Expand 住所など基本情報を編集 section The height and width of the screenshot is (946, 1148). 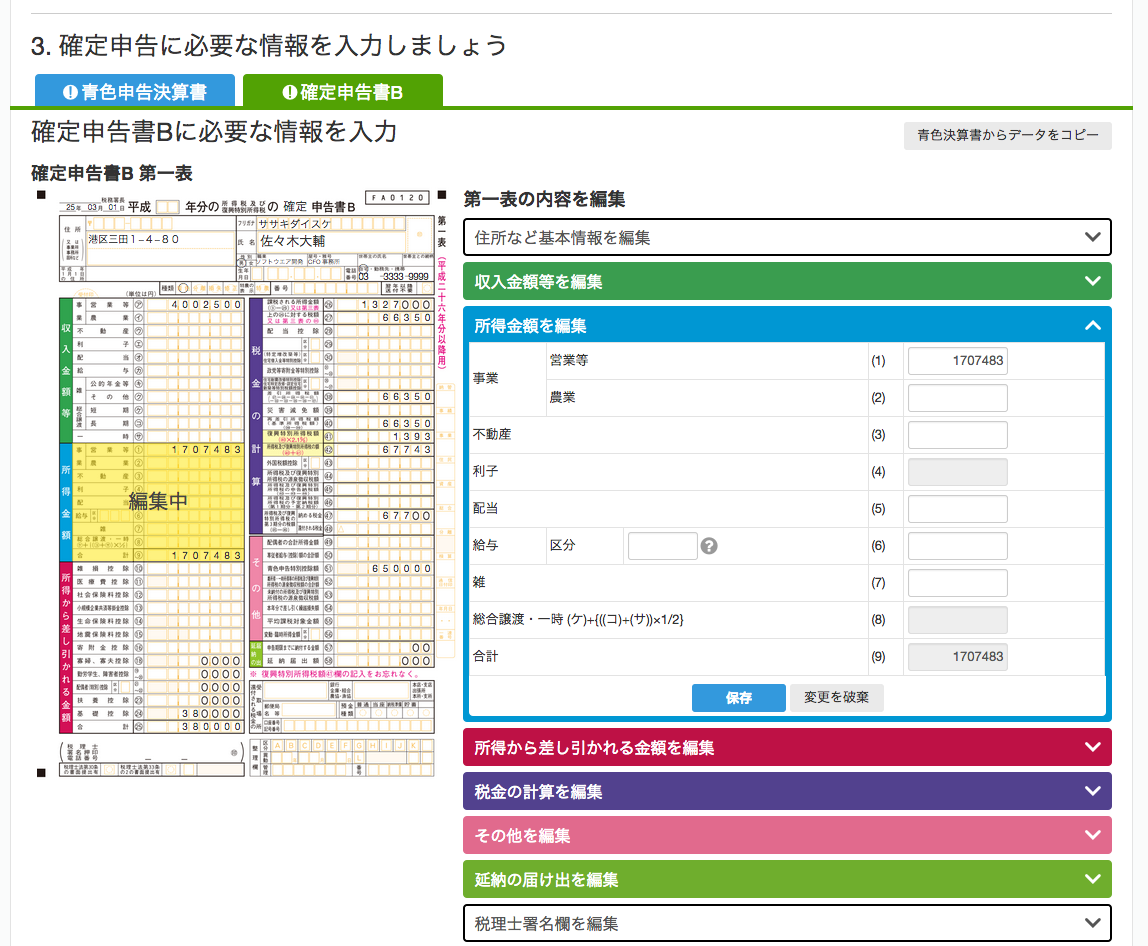click(x=787, y=237)
